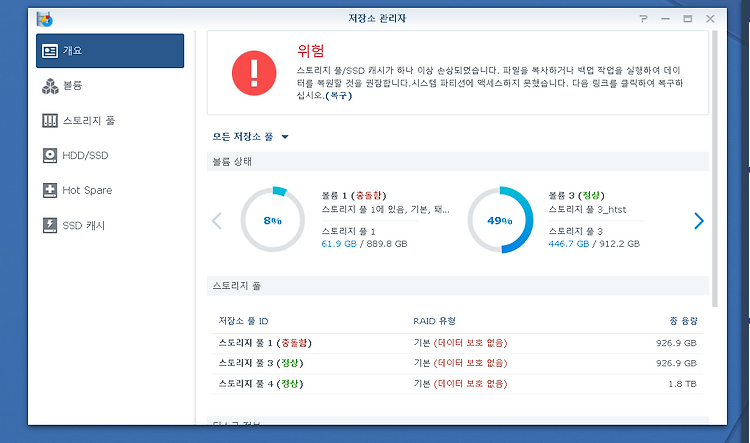
Task: Click the 저장소 풀 ID column header
Action: point(243,321)
